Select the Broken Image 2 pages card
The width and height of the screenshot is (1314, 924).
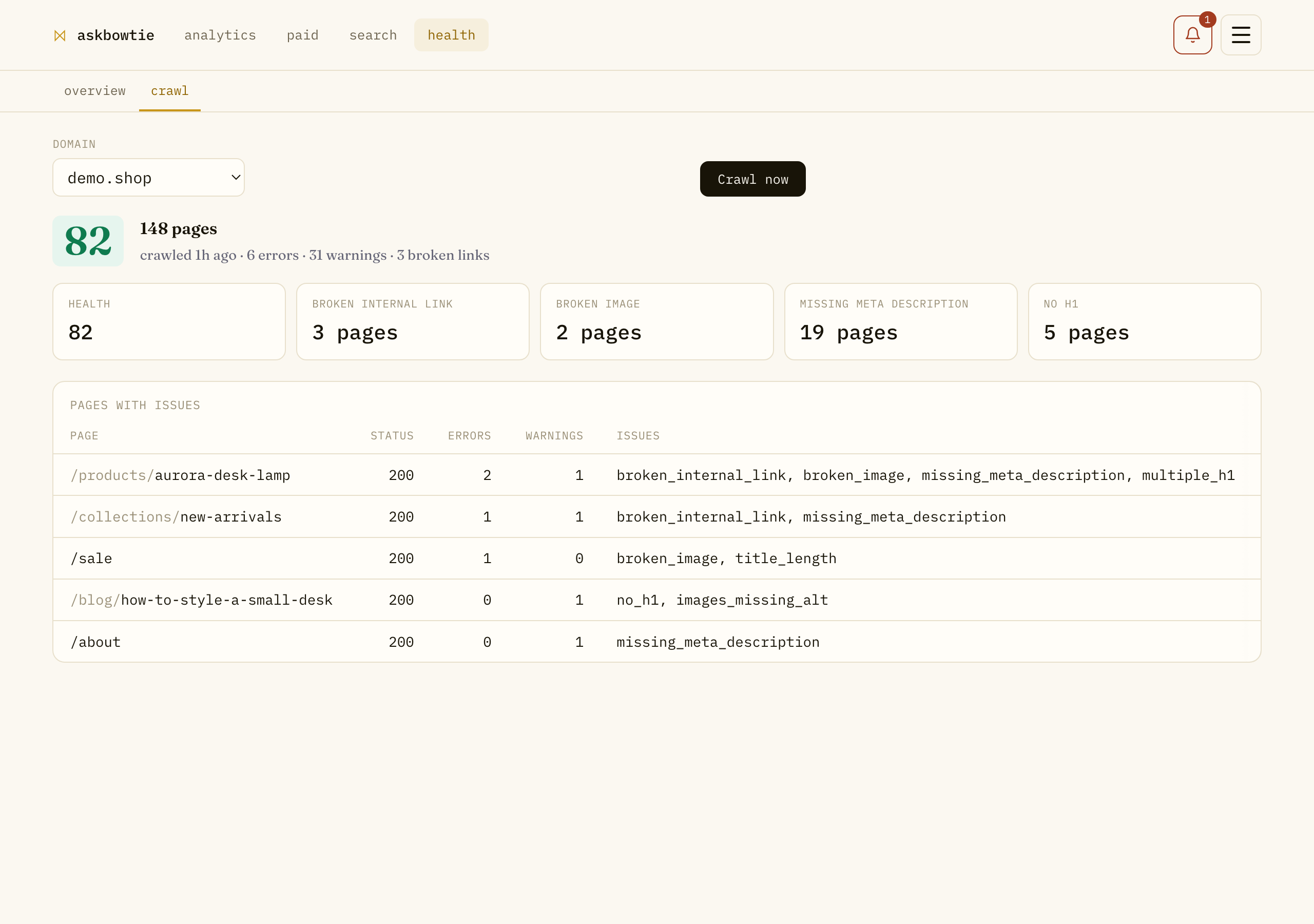coord(656,322)
